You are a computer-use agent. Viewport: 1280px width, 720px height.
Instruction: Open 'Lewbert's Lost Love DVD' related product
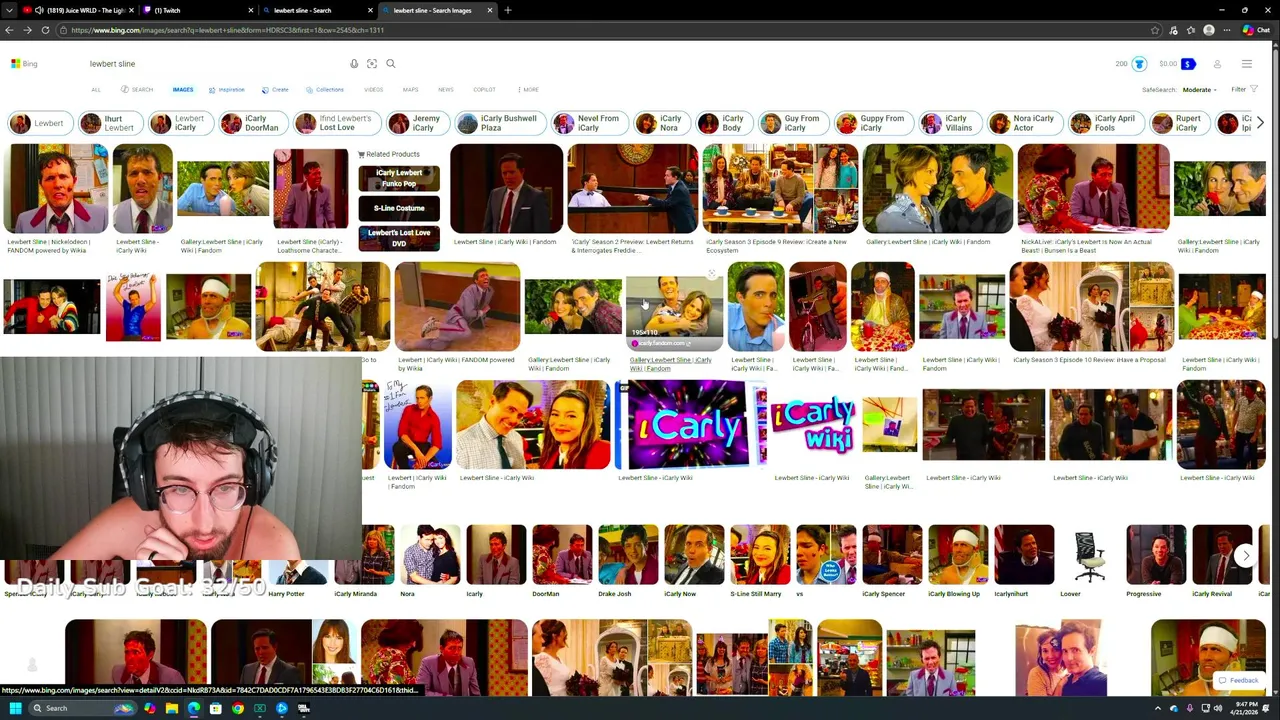click(399, 237)
